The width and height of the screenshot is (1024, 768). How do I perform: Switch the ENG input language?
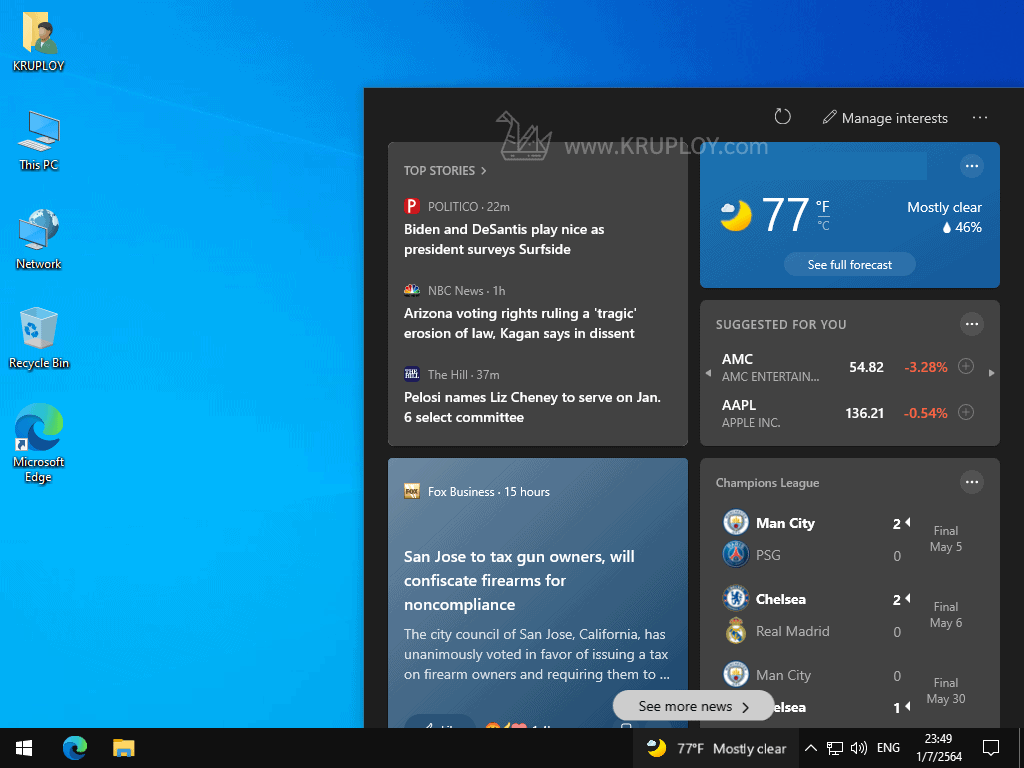(888, 748)
